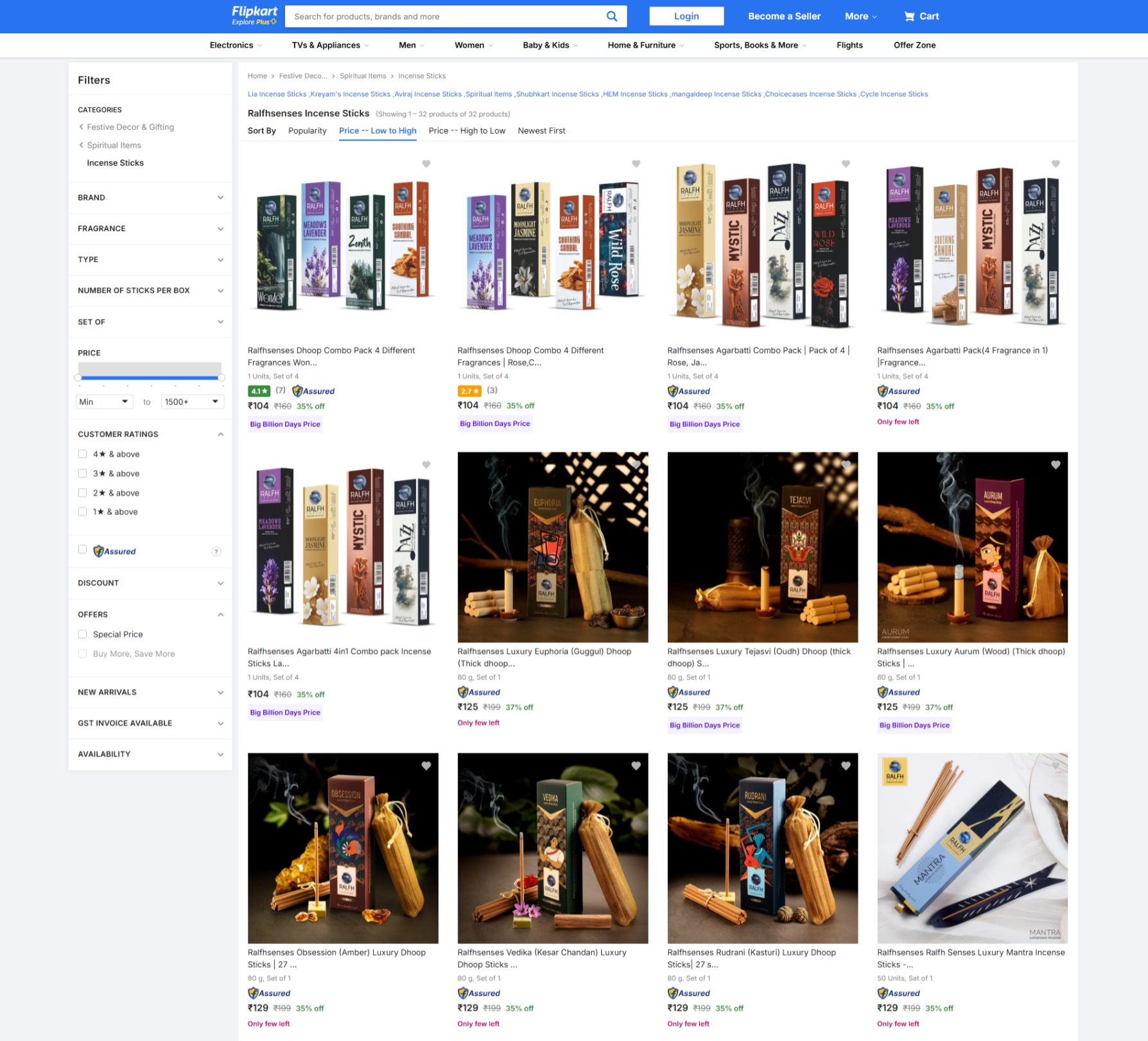This screenshot has height=1041, width=1148.
Task: Check the Buy More, Save More offer
Action: tap(82, 654)
